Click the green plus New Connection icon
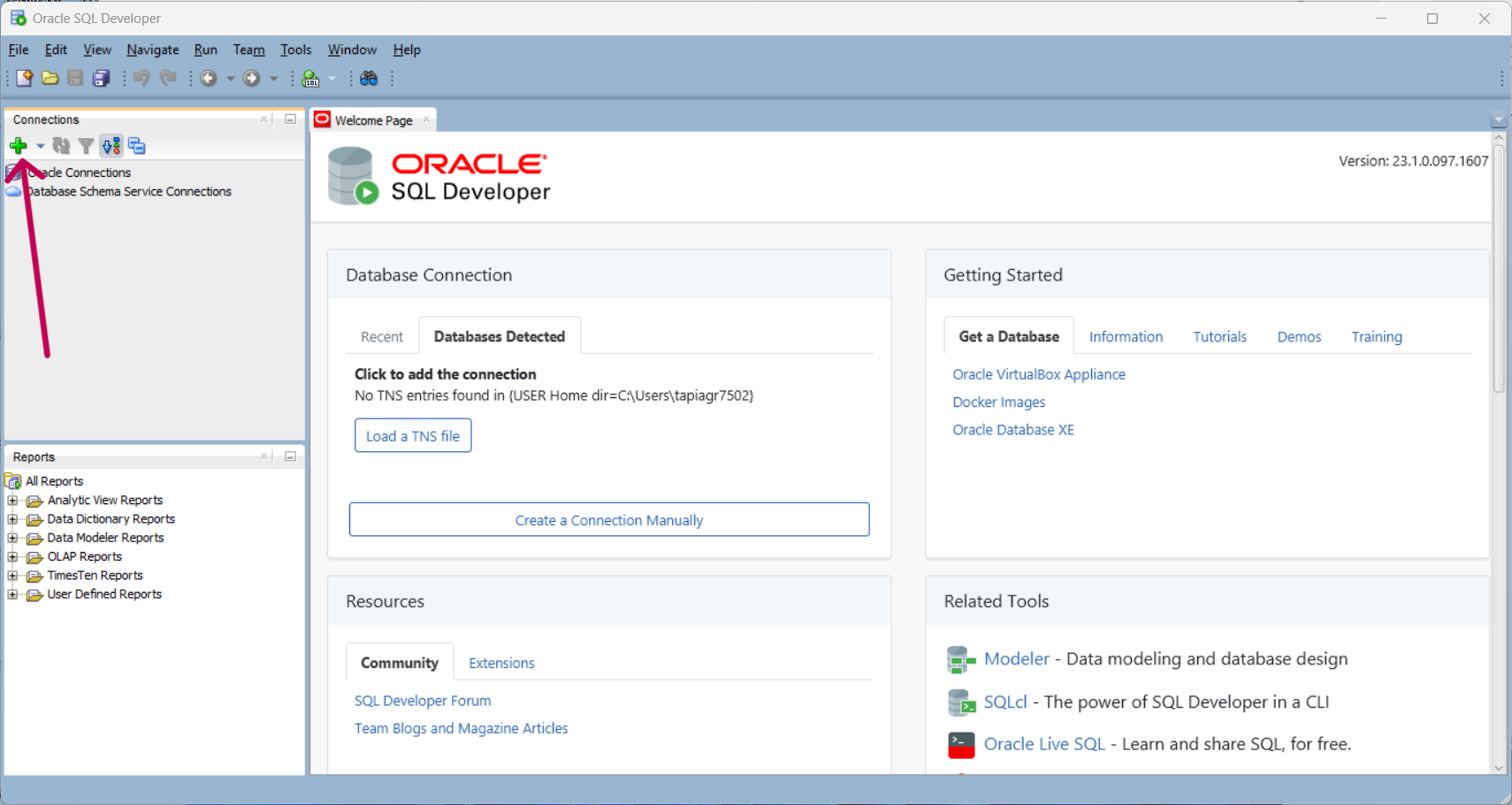 tap(19, 146)
